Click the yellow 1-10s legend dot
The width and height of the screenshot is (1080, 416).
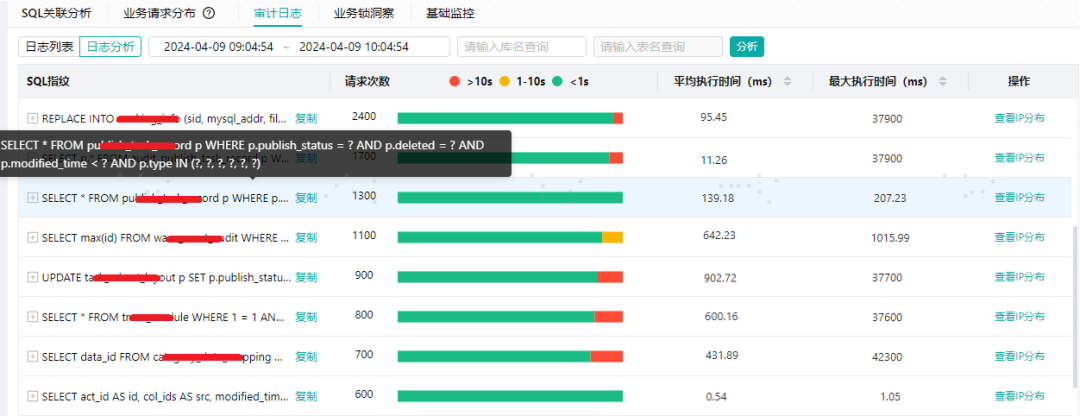(504, 81)
